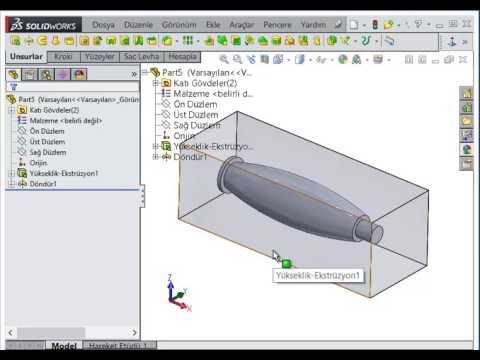
Task: Expand Katı Gövdeler(2) in left tree
Action: [x=12, y=110]
